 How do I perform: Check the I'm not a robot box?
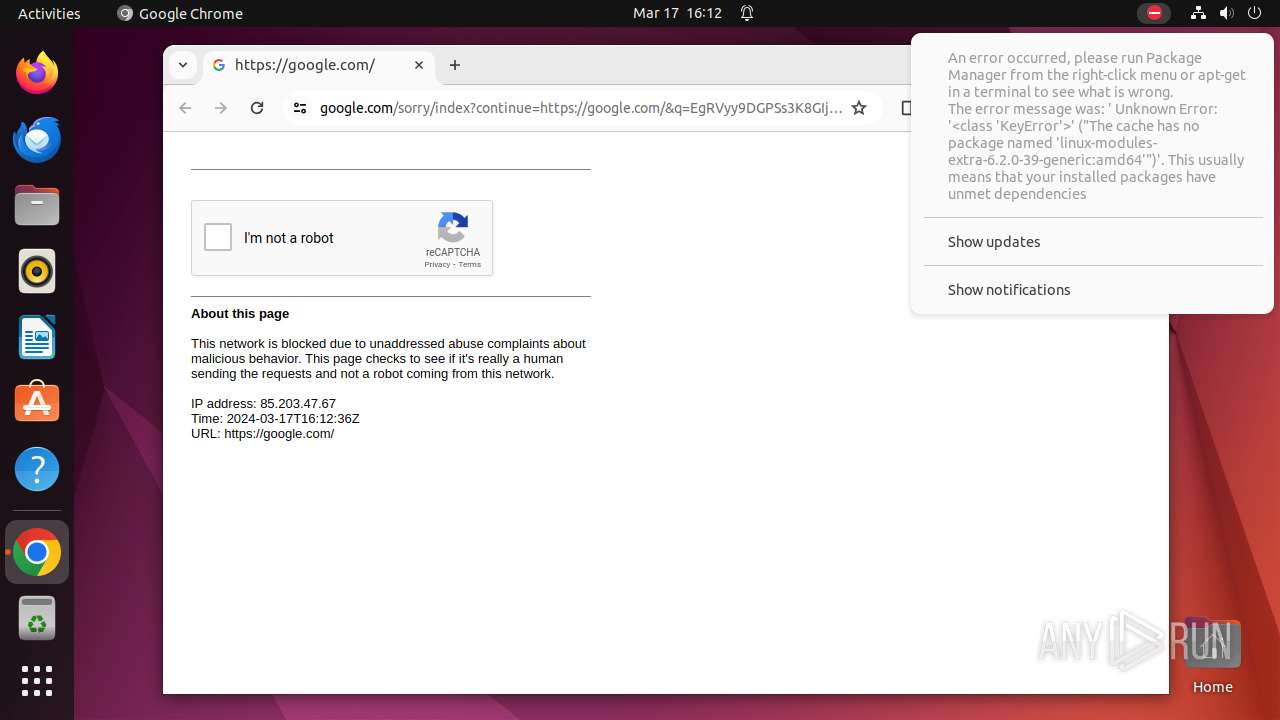(218, 238)
